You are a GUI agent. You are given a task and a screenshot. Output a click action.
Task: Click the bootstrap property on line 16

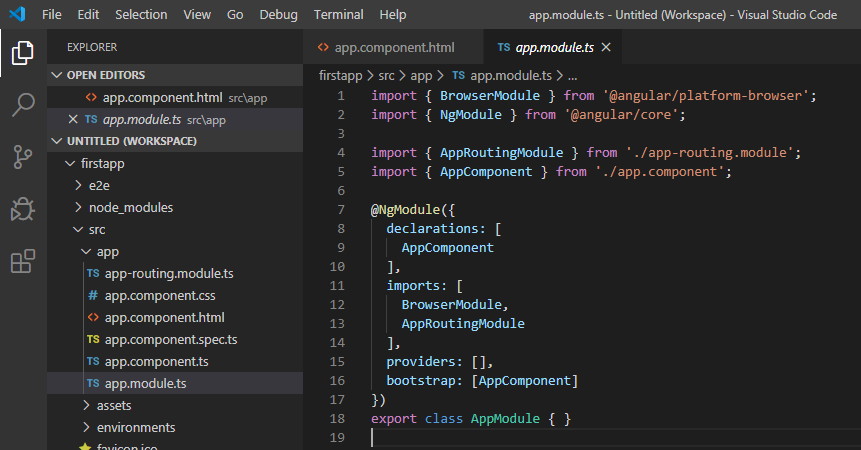pyautogui.click(x=421, y=380)
